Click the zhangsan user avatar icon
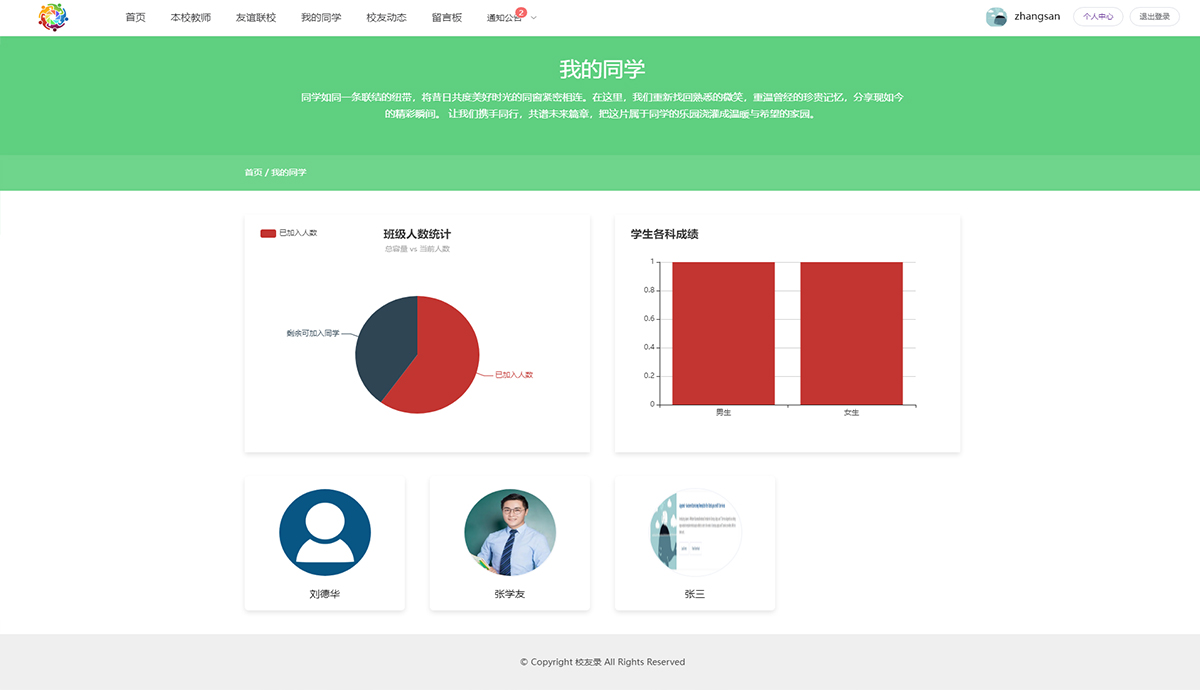The width and height of the screenshot is (1200, 690). pyautogui.click(x=996, y=17)
